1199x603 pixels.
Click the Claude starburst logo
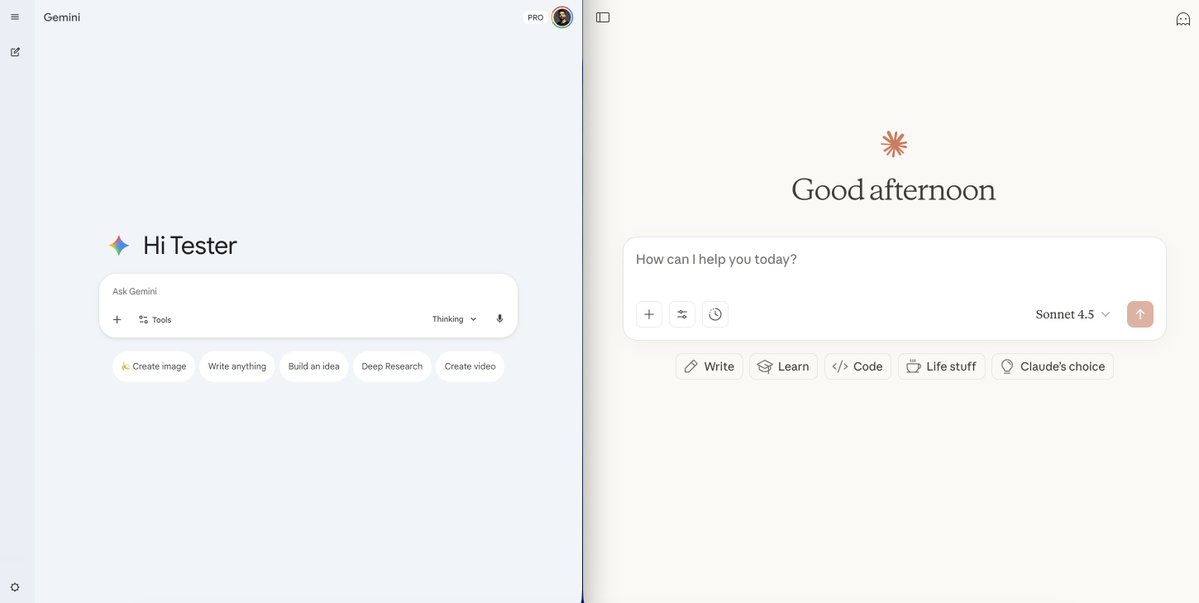tap(893, 144)
